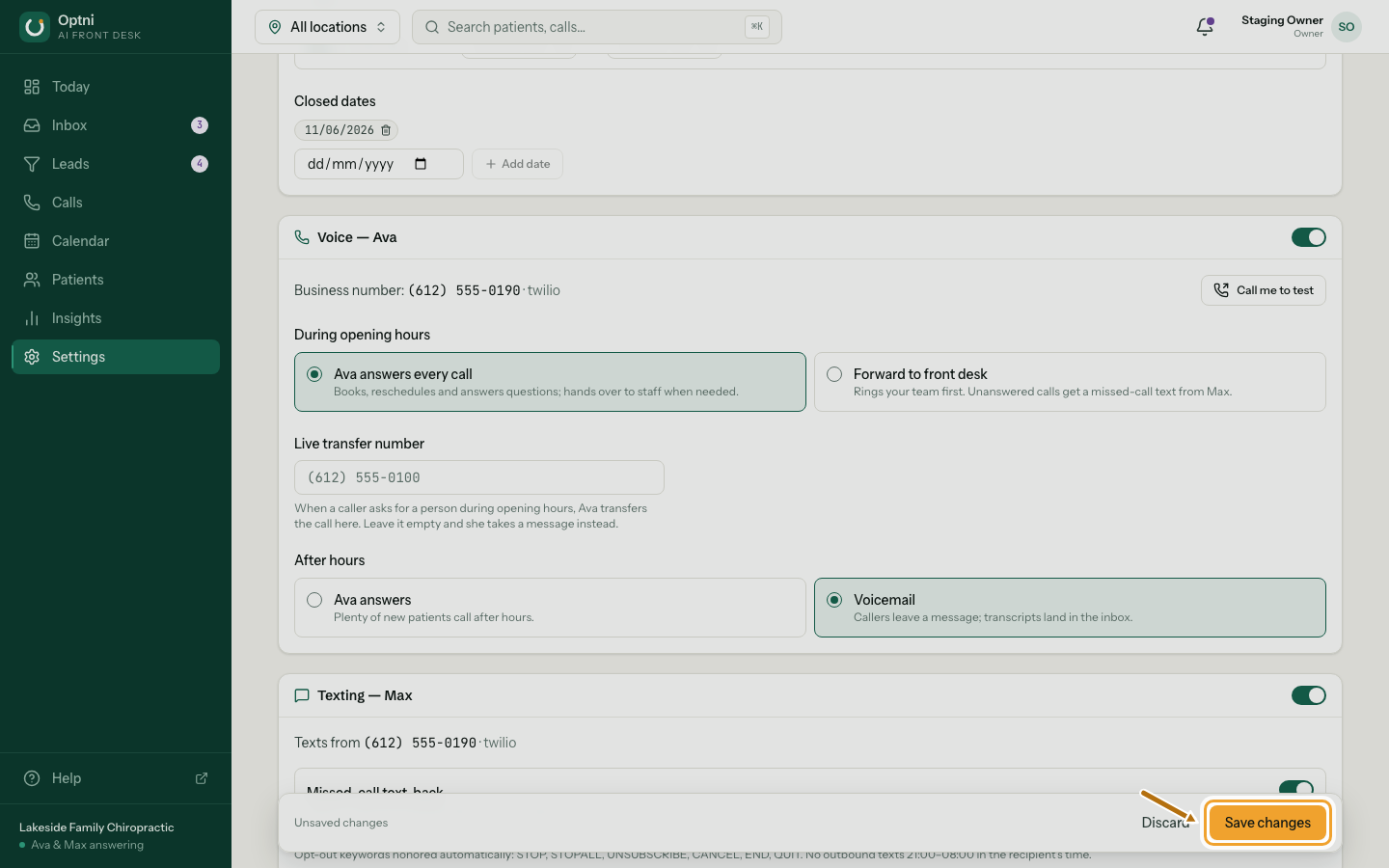This screenshot has width=1389, height=868.
Task: Click the Voice — Ava phone icon
Action: [302, 237]
